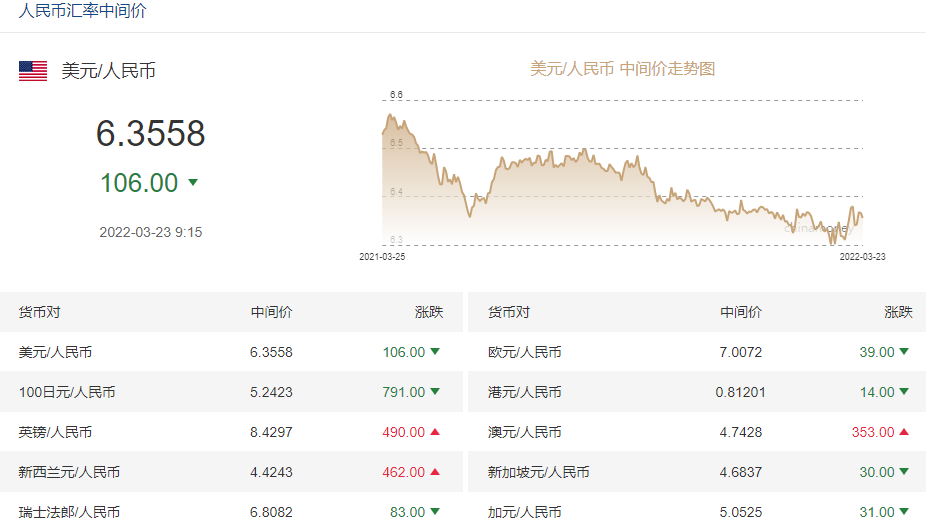Click the 美元/人民币 中间价走势图 chart title

[x=622, y=69]
